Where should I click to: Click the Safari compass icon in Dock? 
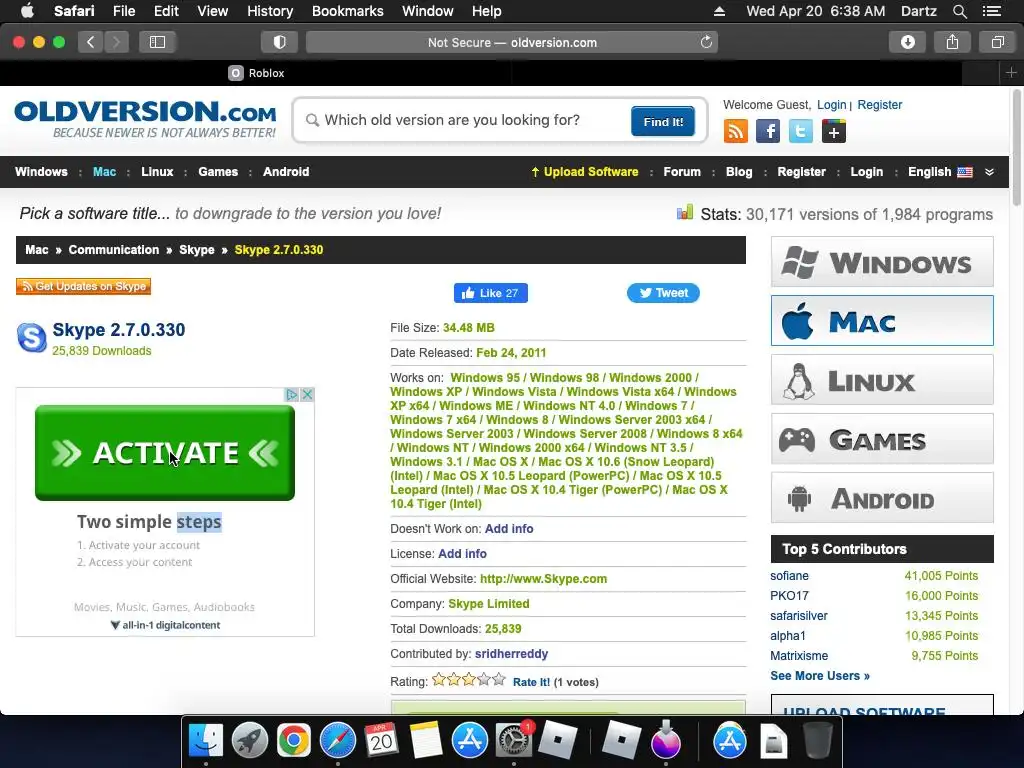[338, 741]
